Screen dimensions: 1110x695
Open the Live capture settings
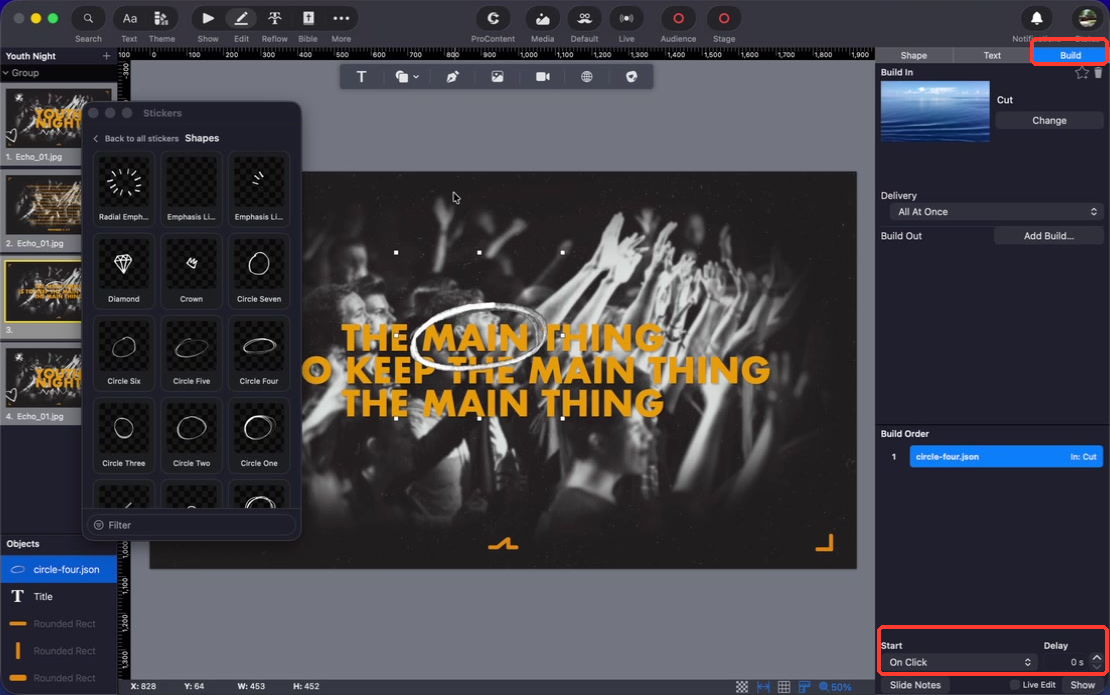coord(626,18)
